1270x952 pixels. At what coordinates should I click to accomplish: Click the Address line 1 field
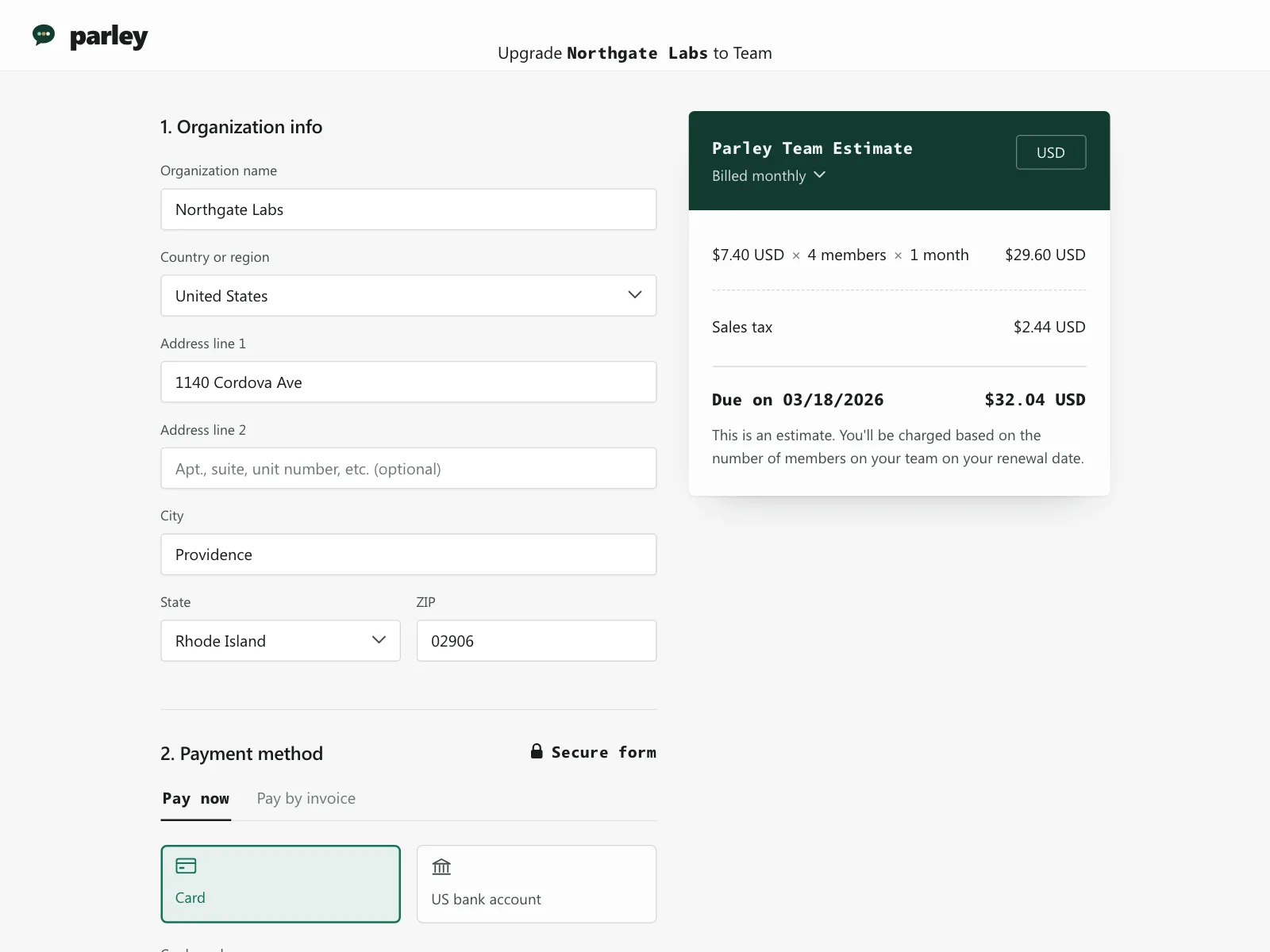[x=409, y=382]
